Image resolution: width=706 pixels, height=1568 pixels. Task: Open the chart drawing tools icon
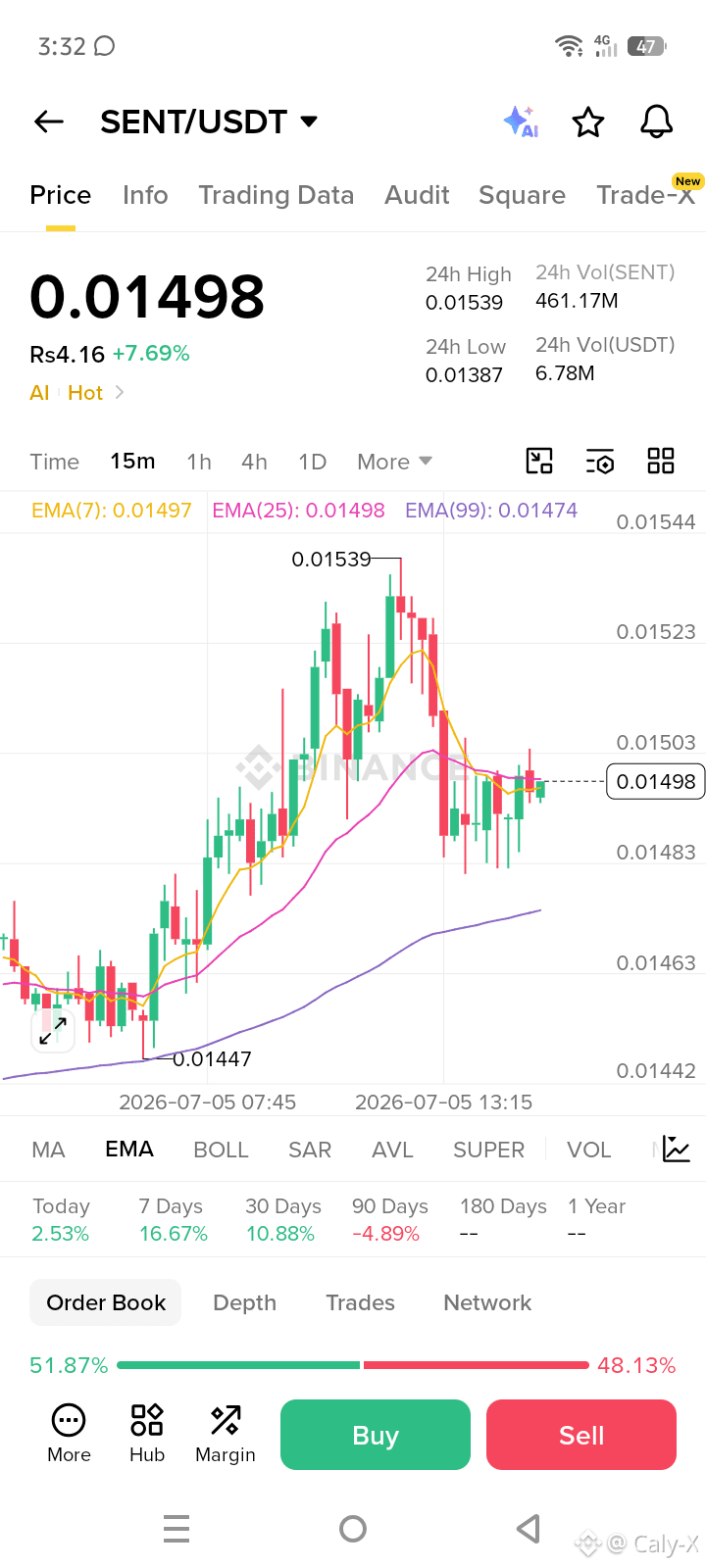tap(539, 461)
